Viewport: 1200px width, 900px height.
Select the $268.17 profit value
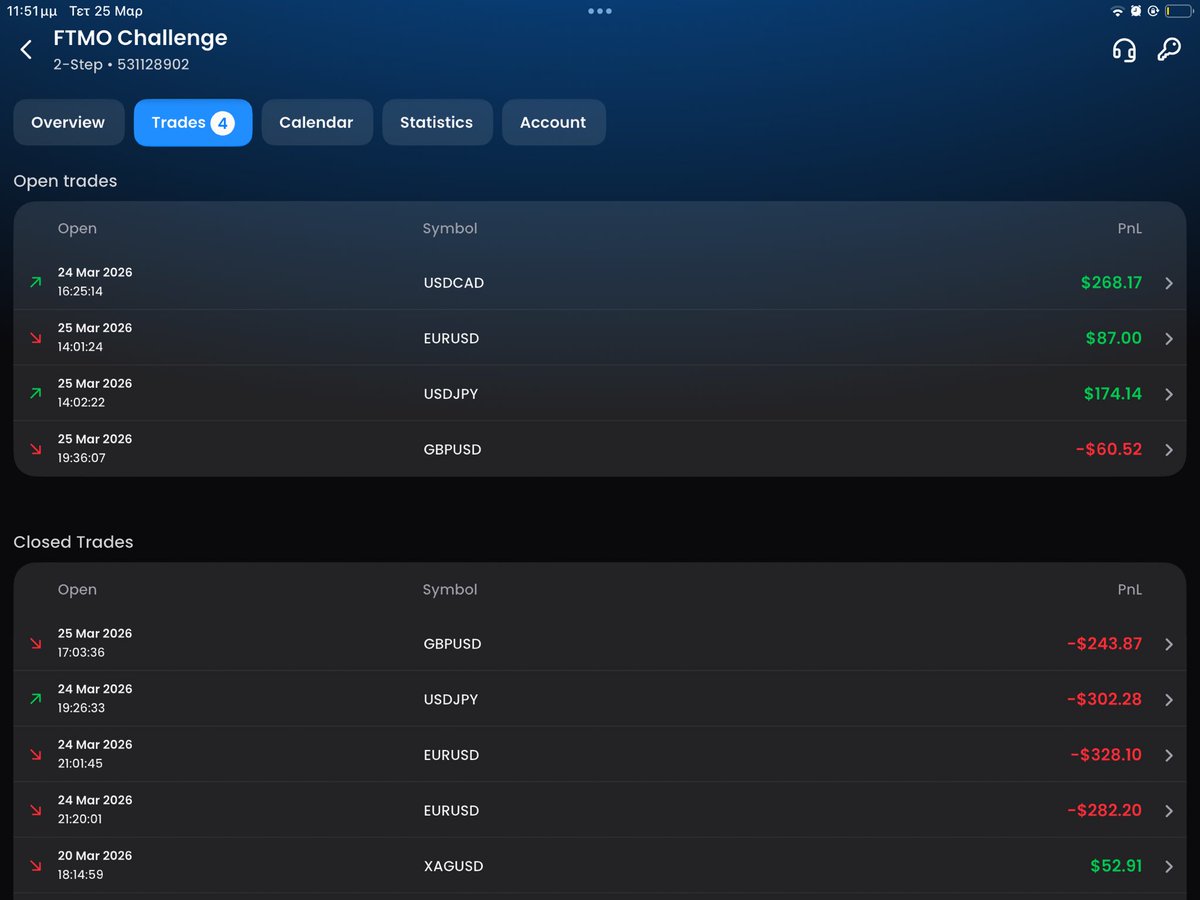1111,283
